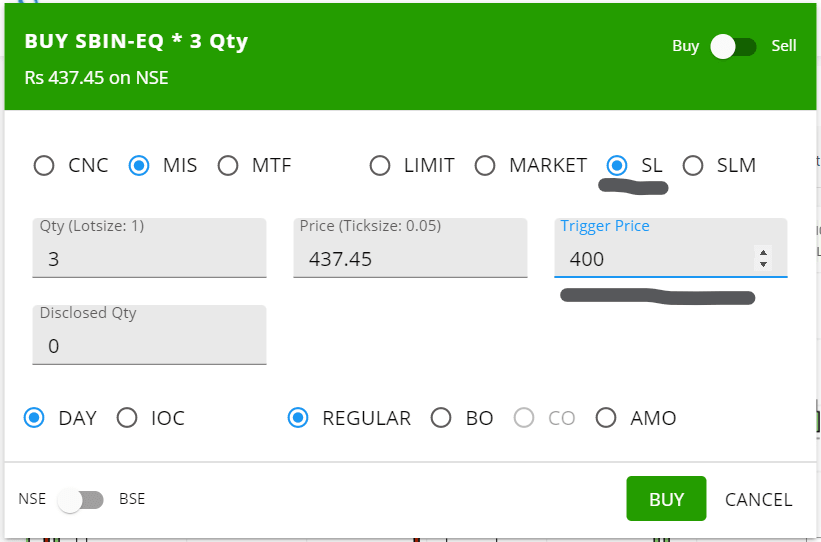Click the Price input field

click(410, 248)
